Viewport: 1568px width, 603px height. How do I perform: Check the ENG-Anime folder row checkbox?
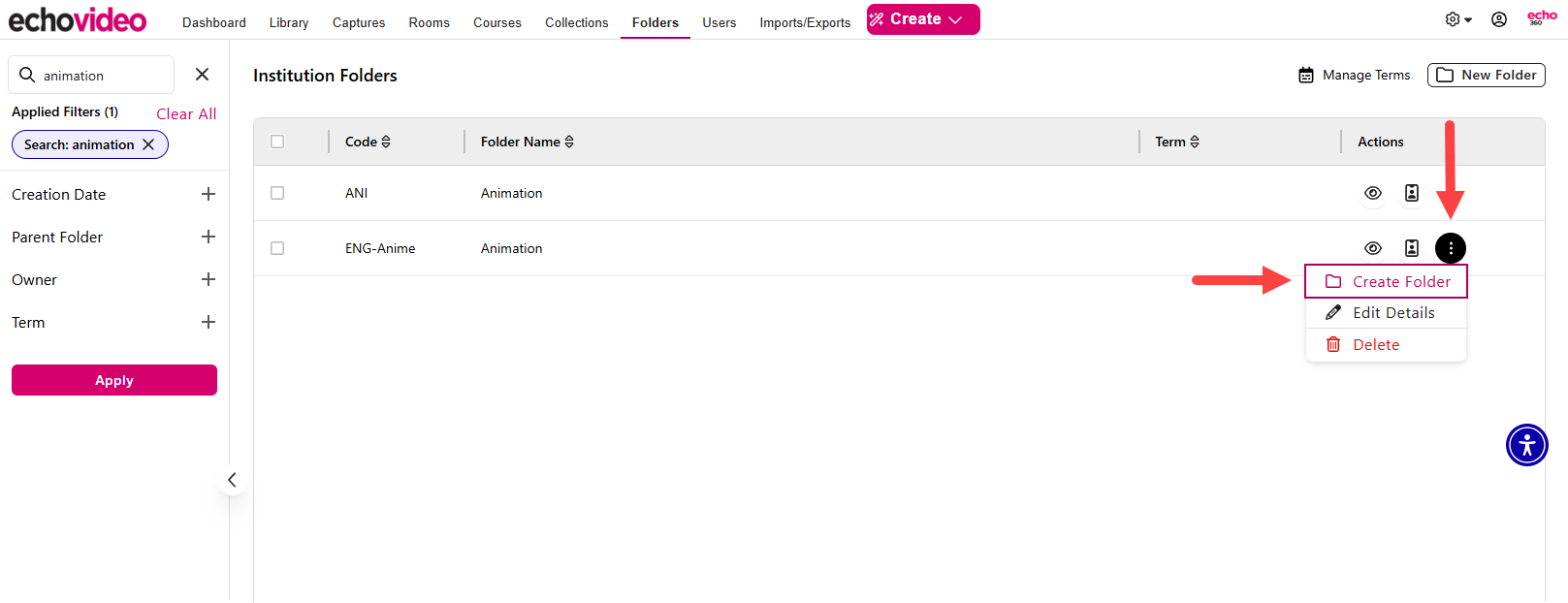(277, 248)
